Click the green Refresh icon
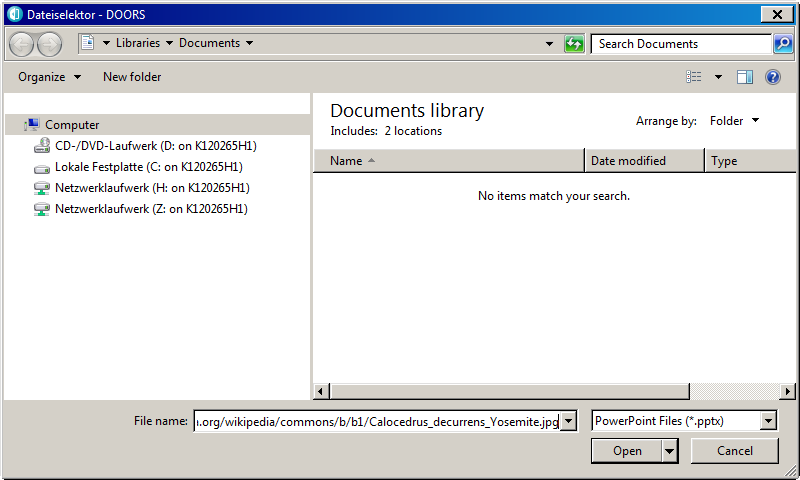The width and height of the screenshot is (800, 480). tap(574, 44)
